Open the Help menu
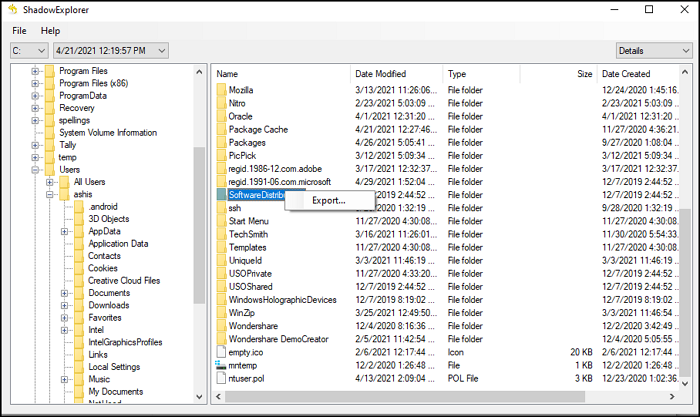Screen dimensions: 700x417 [x=50, y=31]
